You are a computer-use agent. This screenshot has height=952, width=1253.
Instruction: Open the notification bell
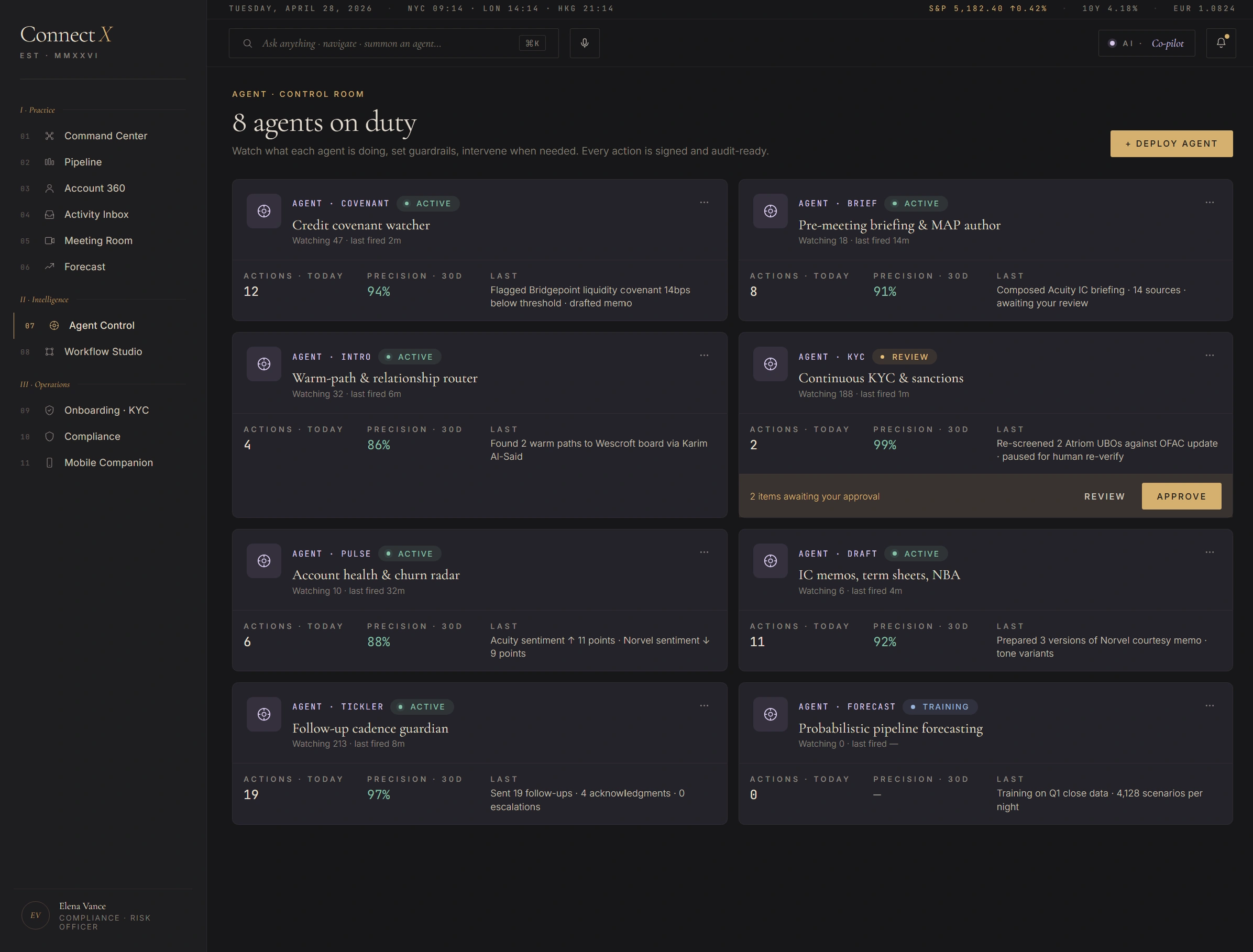pyautogui.click(x=1222, y=43)
